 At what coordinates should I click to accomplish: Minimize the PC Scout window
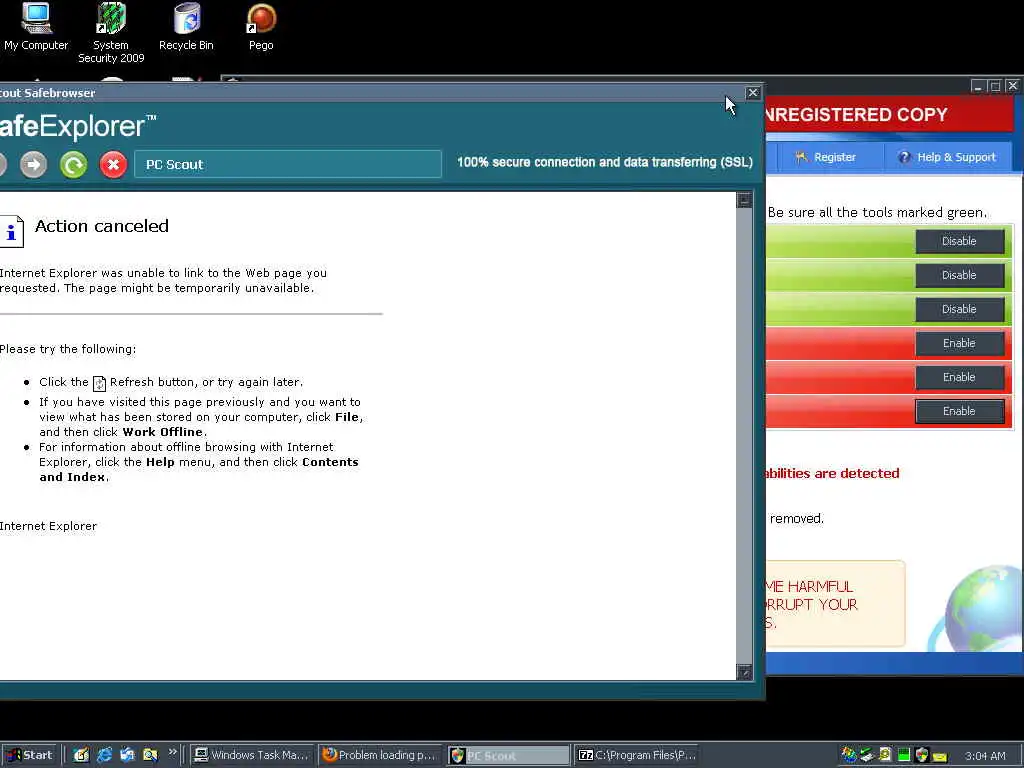tap(978, 86)
